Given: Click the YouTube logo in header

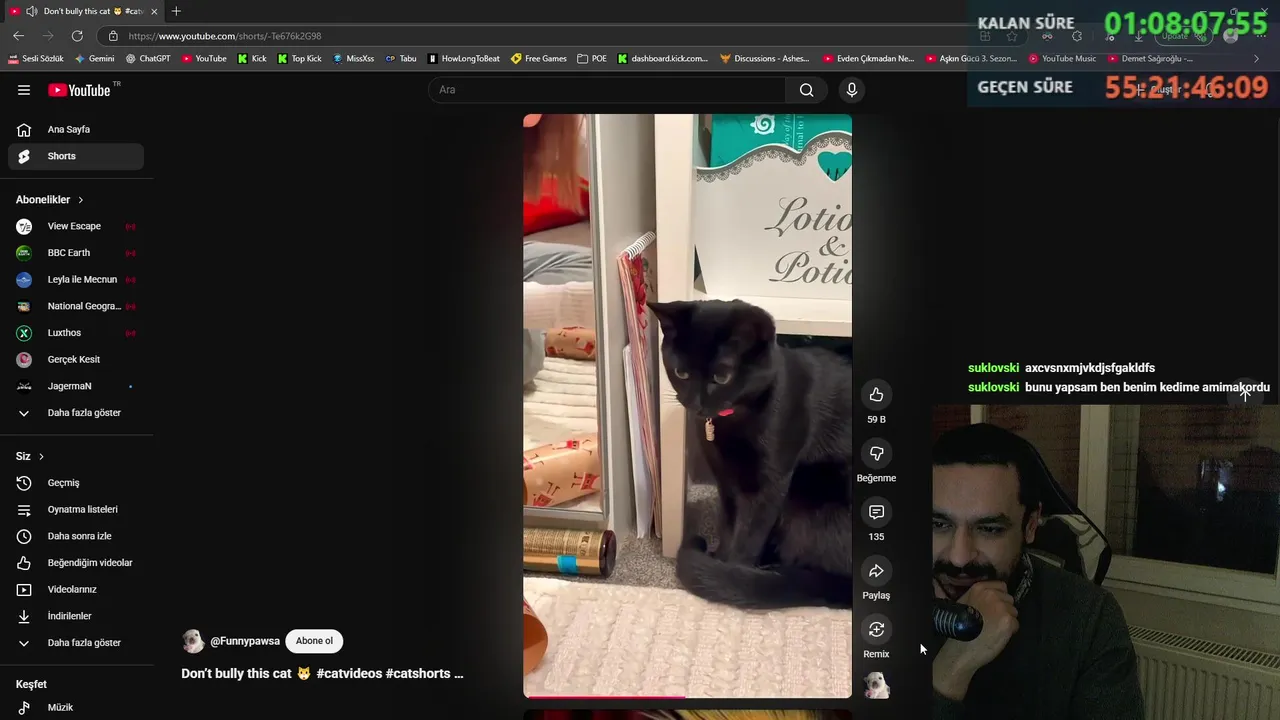Looking at the screenshot, I should [x=80, y=90].
